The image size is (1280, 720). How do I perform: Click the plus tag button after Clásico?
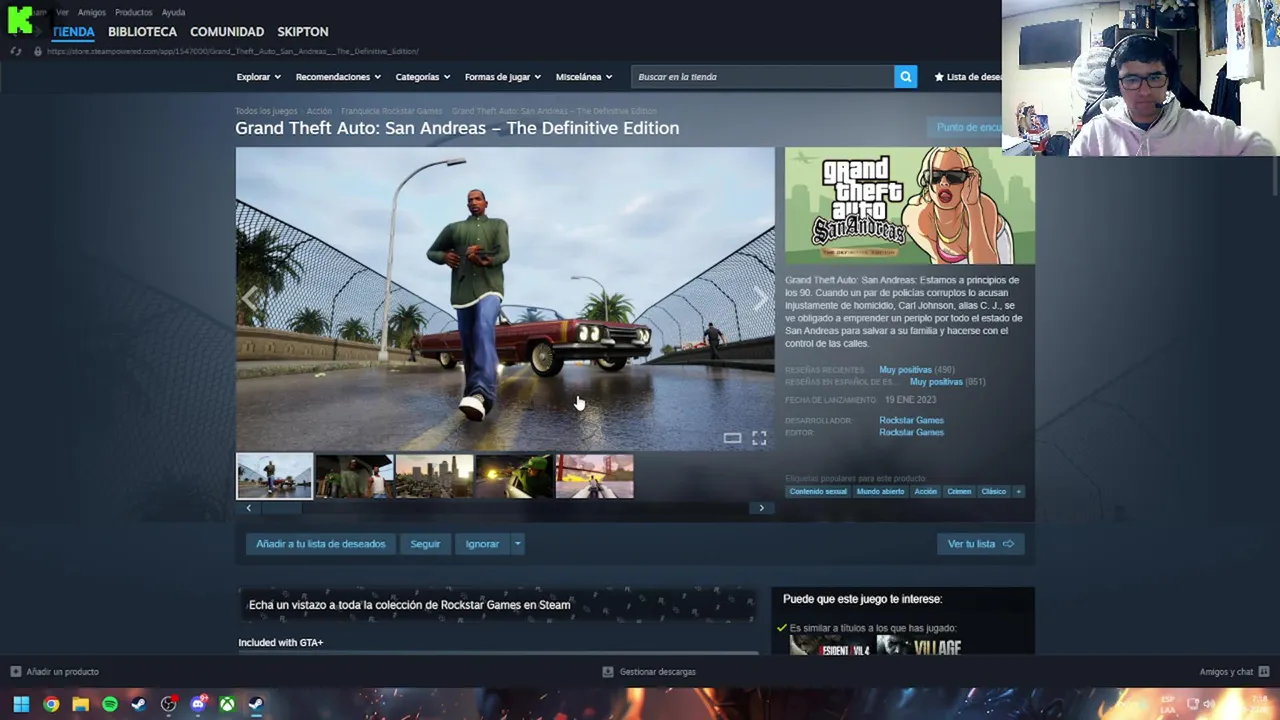tap(1018, 491)
